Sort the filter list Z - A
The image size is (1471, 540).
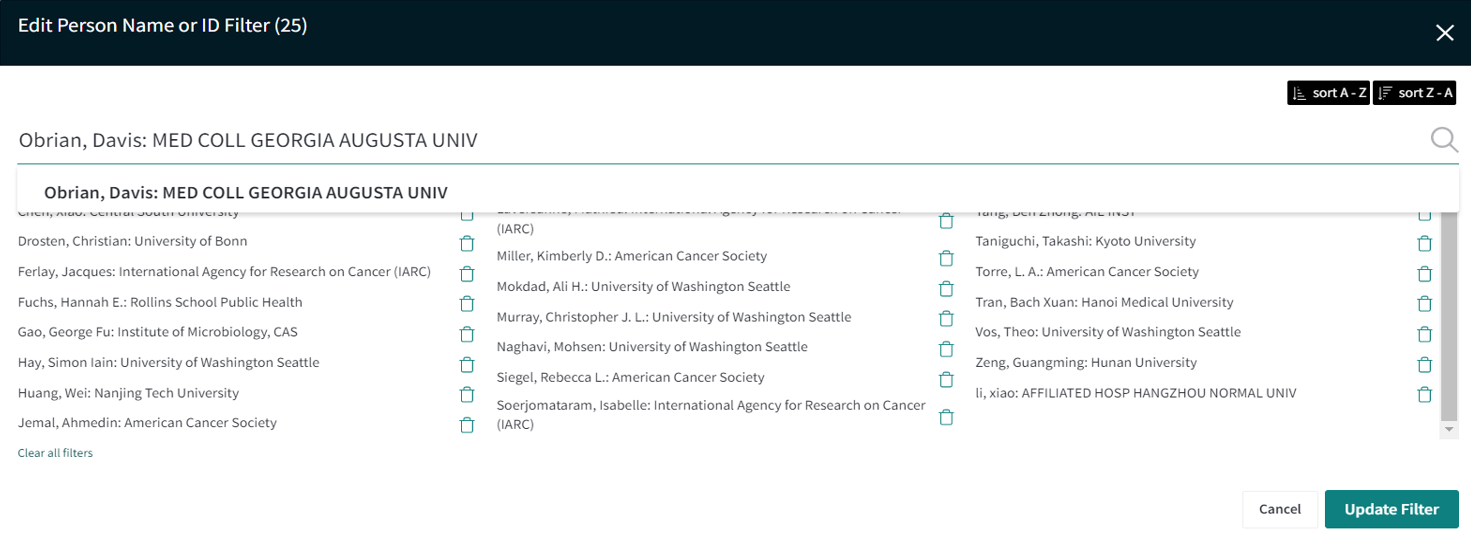(x=1414, y=93)
